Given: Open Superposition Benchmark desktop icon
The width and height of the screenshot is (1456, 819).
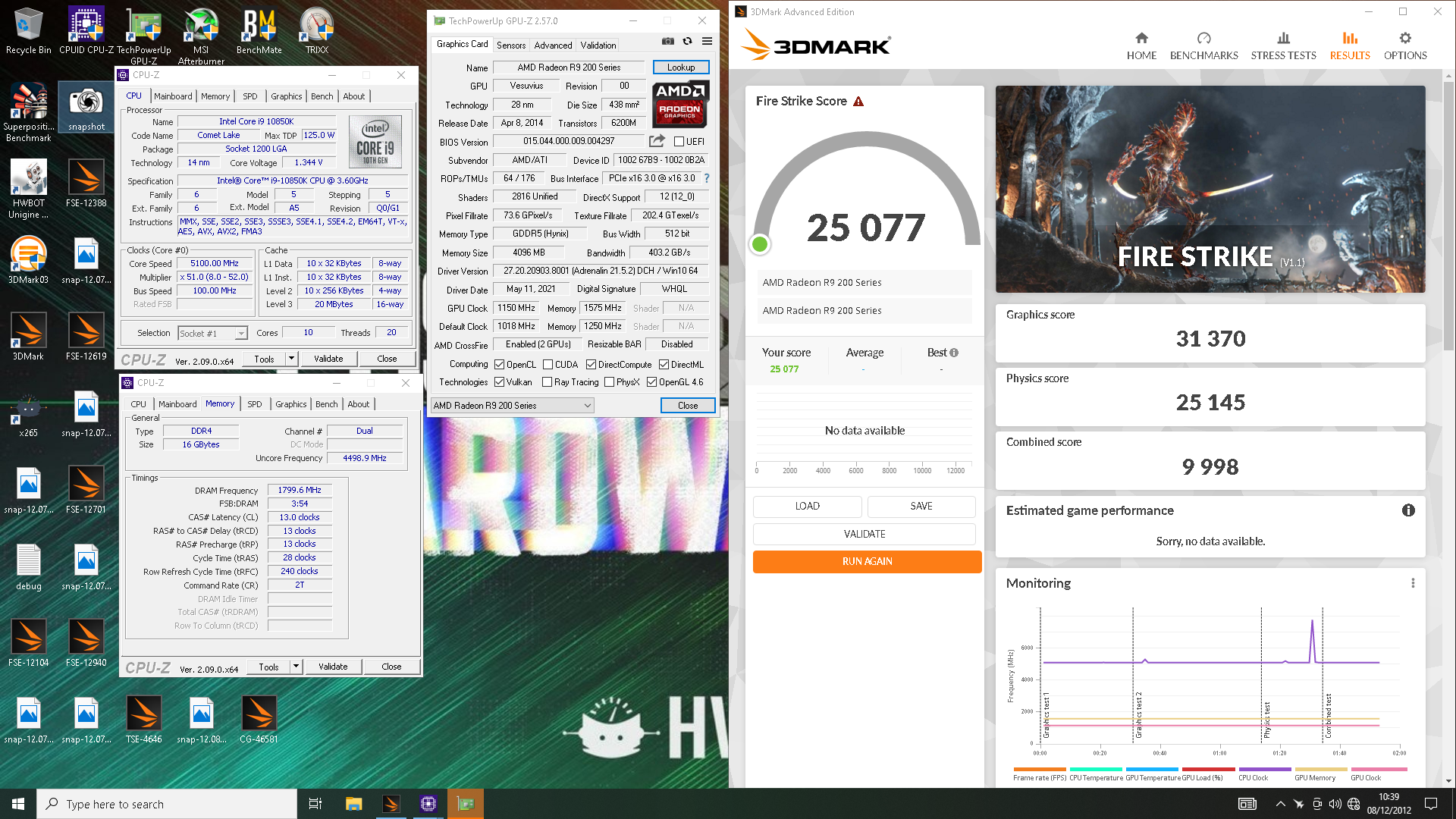Looking at the screenshot, I should pyautogui.click(x=28, y=112).
